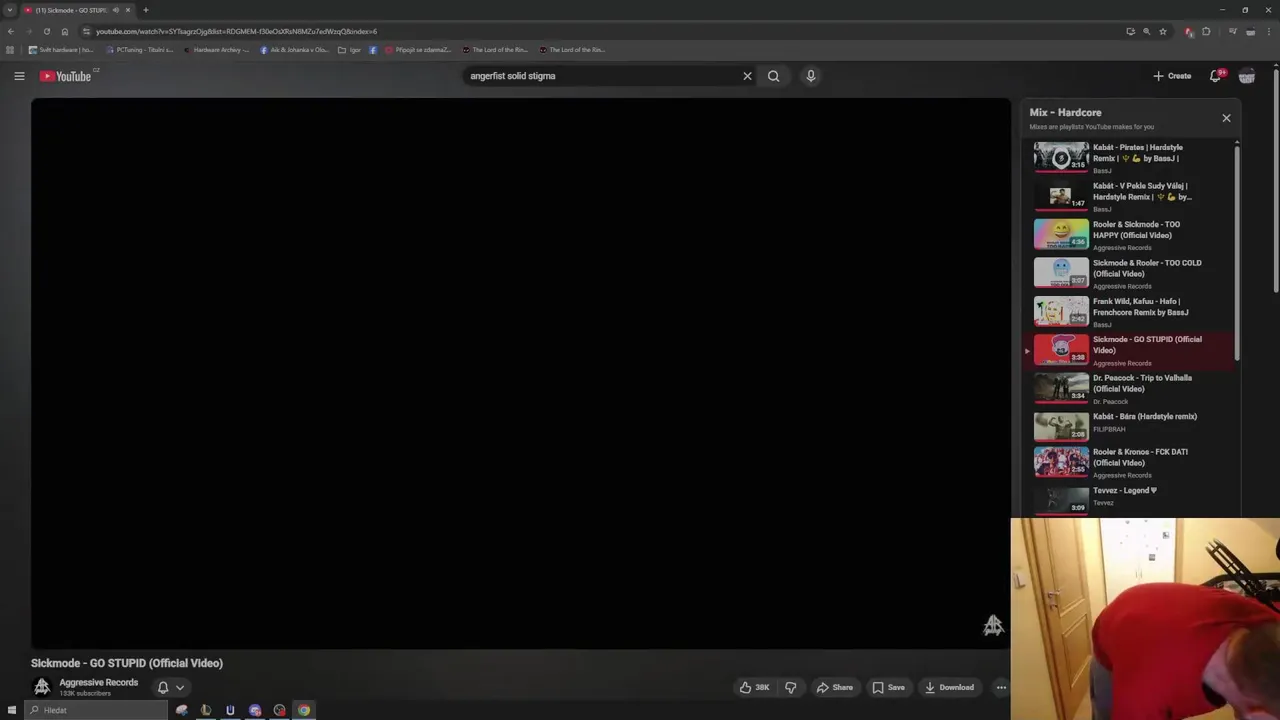Click the black video player area
Viewport: 1280px width, 720px height.
(520, 373)
